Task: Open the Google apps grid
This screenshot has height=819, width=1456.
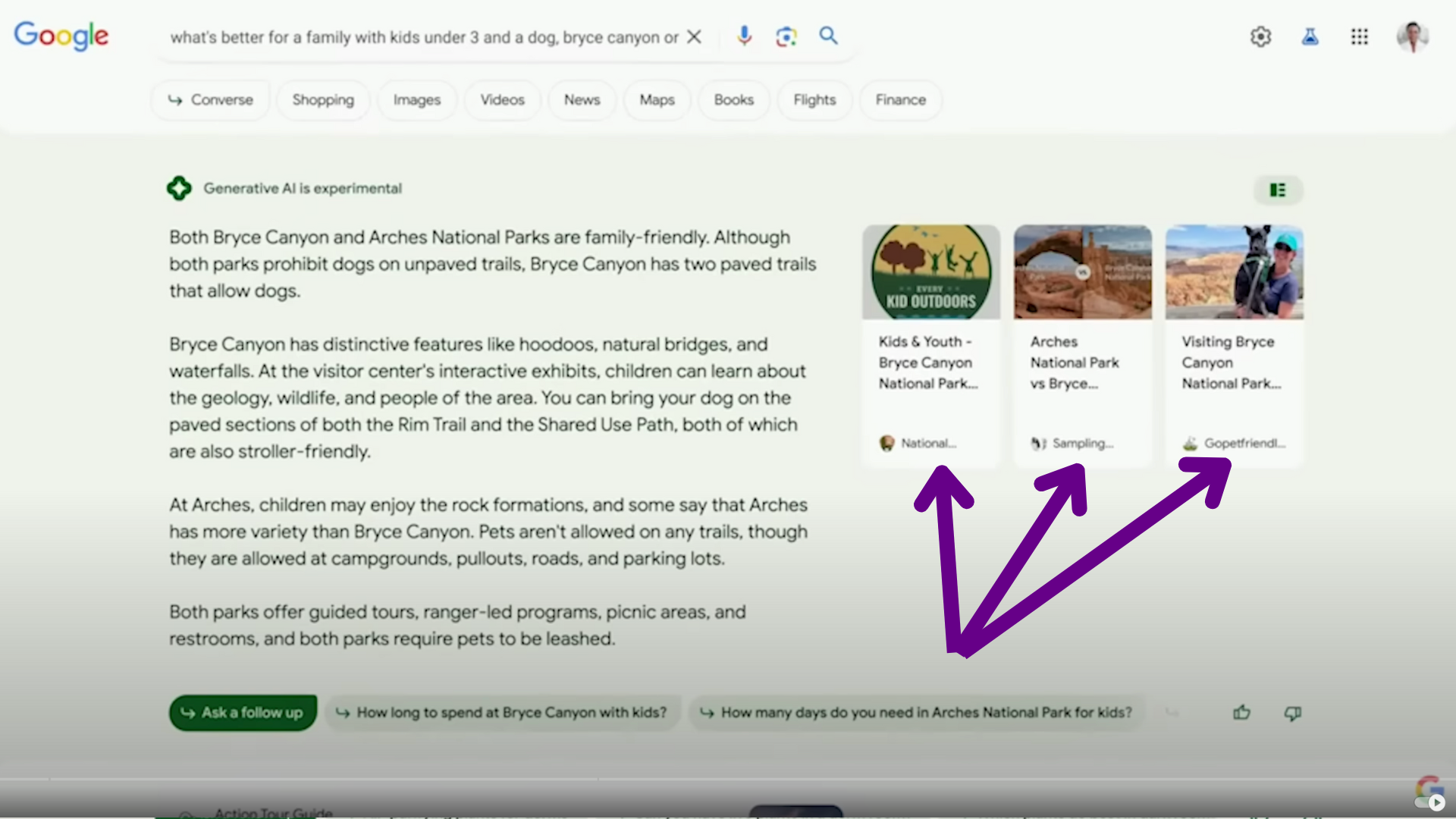Action: point(1359,36)
